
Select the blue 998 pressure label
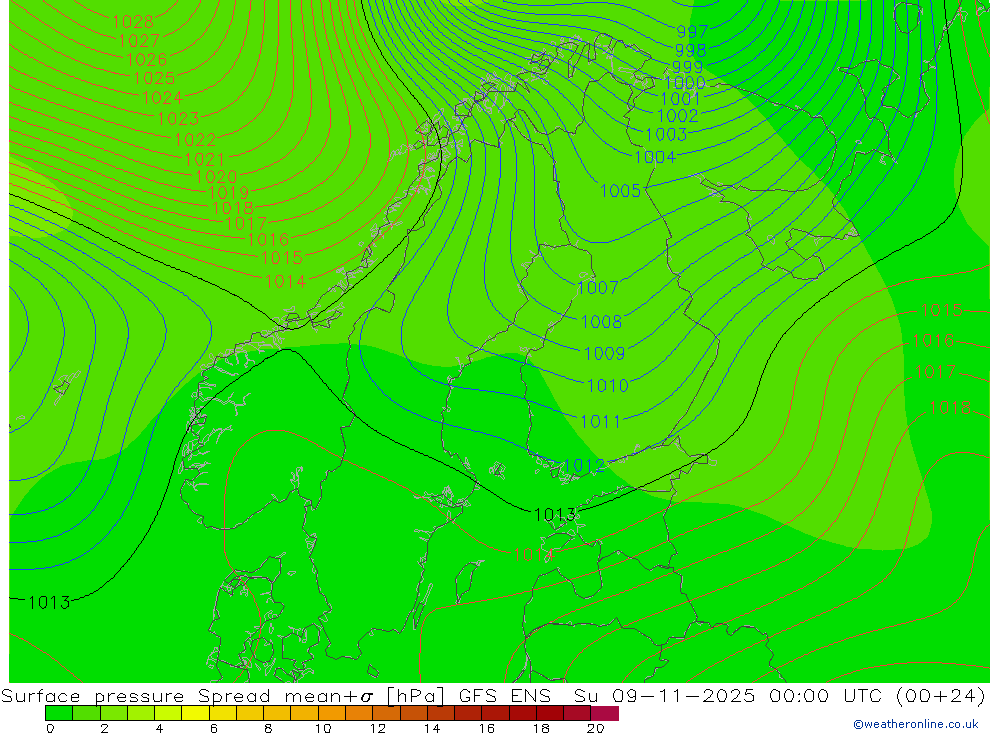pos(690,50)
